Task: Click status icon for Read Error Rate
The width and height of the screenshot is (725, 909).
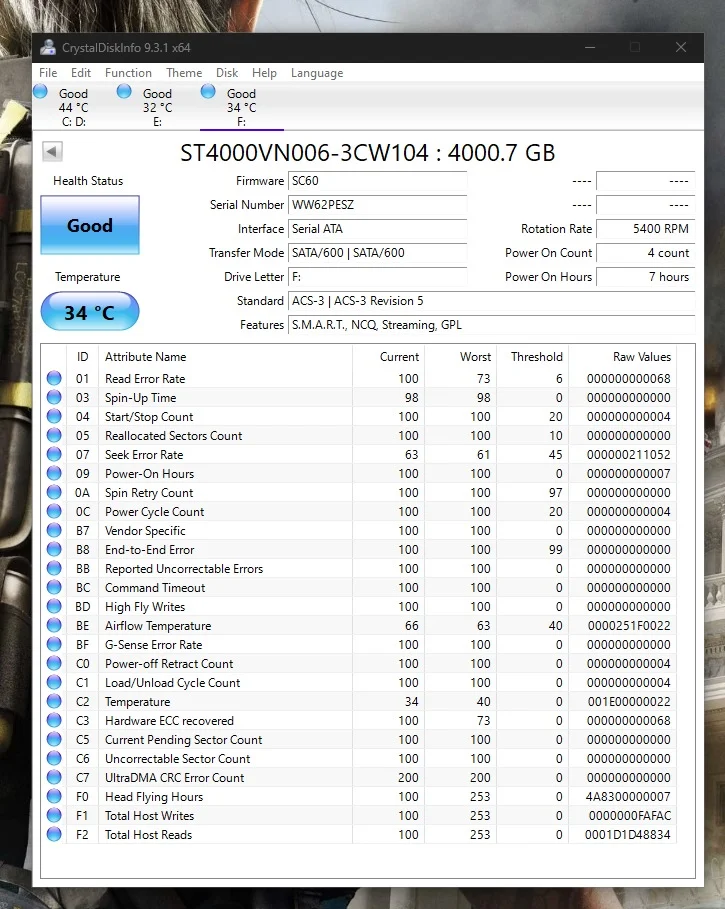Action: pyautogui.click(x=54, y=379)
